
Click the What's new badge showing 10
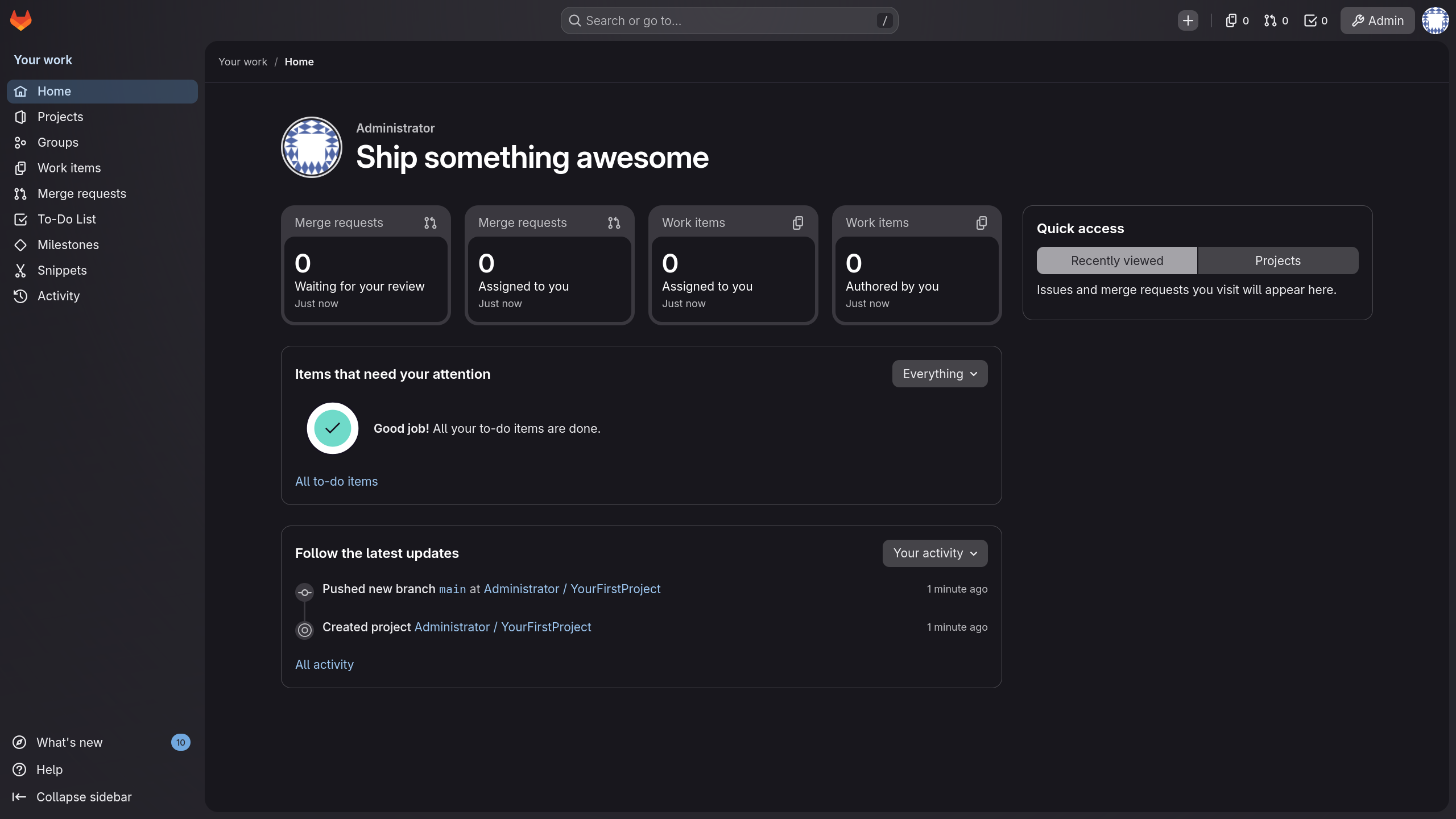(x=181, y=742)
